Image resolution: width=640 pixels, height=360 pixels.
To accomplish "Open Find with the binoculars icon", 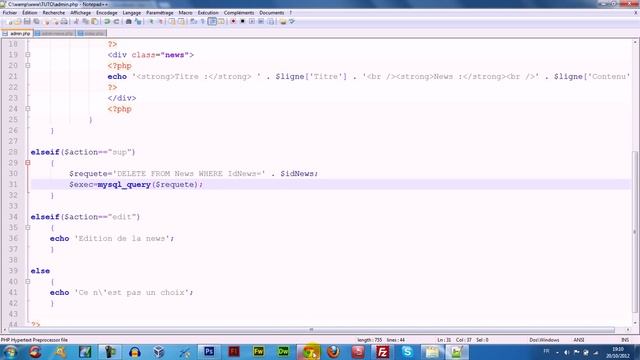I will click(x=128, y=21).
